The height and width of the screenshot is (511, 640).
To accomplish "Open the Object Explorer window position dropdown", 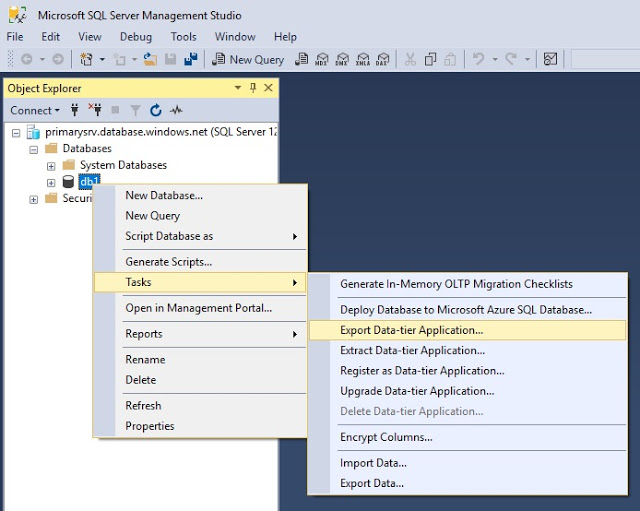I will point(238,88).
